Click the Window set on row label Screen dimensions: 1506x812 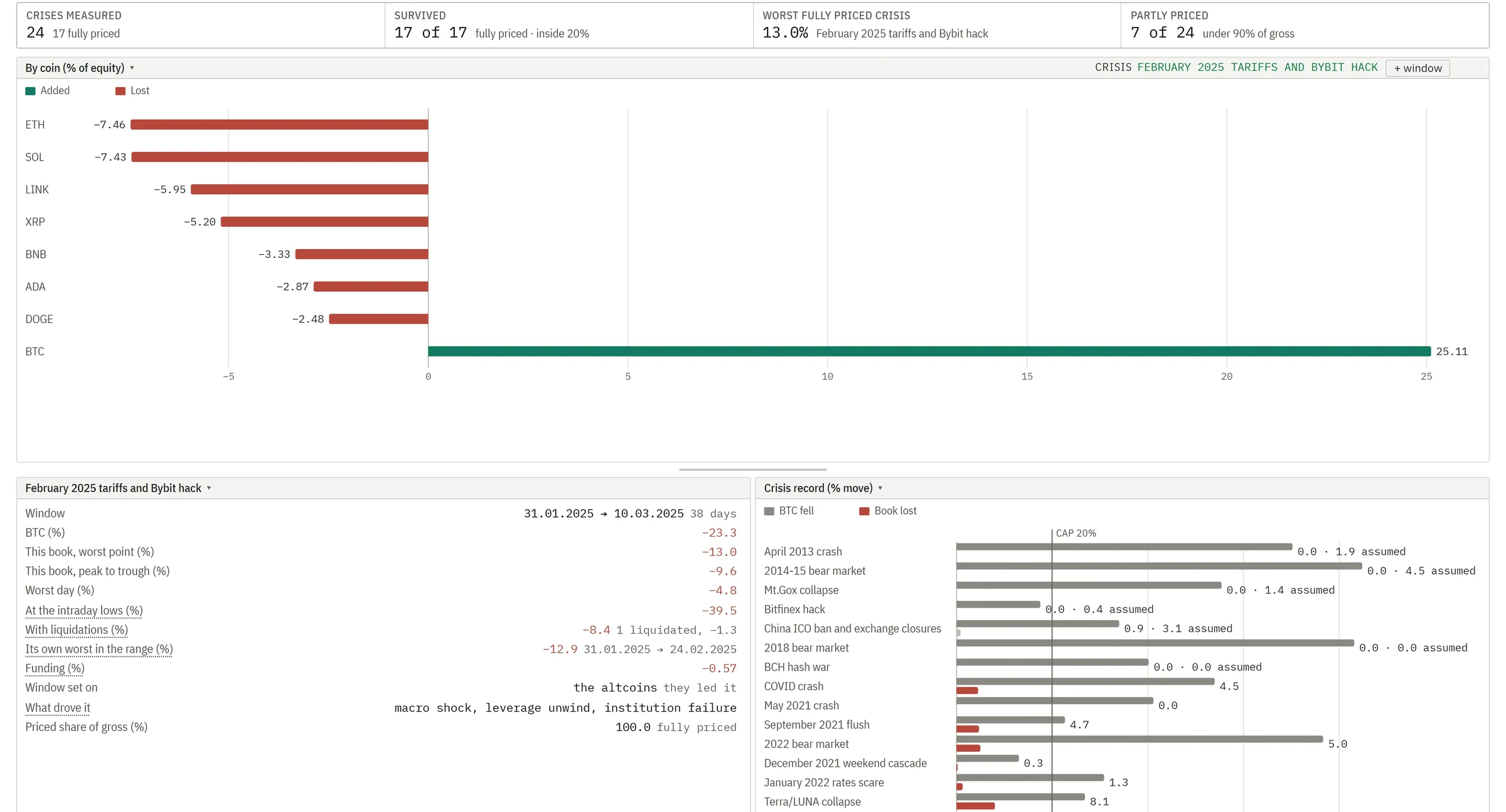(61, 688)
